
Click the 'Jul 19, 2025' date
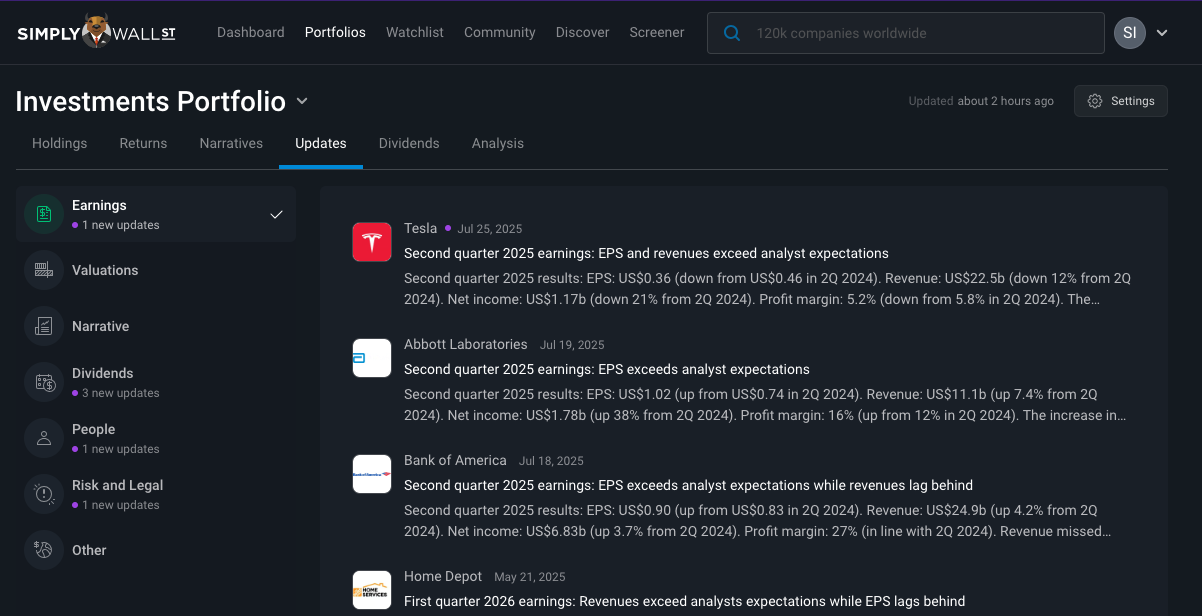pyautogui.click(x=572, y=345)
